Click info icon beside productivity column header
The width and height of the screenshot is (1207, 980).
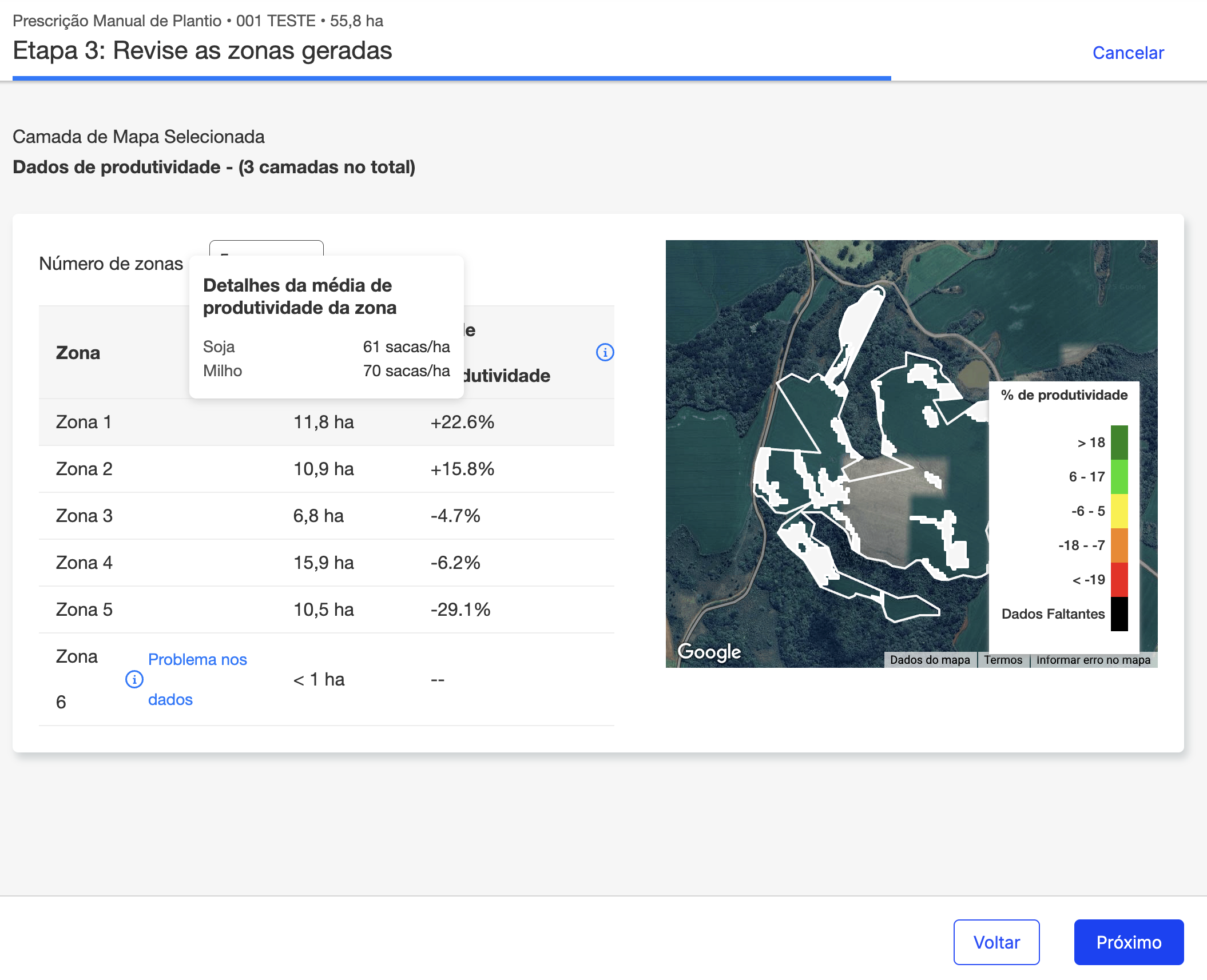[605, 352]
